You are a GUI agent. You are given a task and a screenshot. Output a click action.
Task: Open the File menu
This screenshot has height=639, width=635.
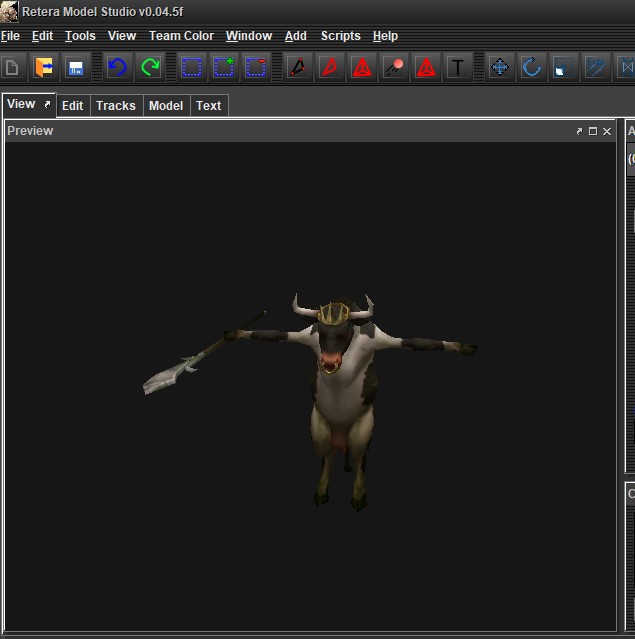click(x=10, y=36)
